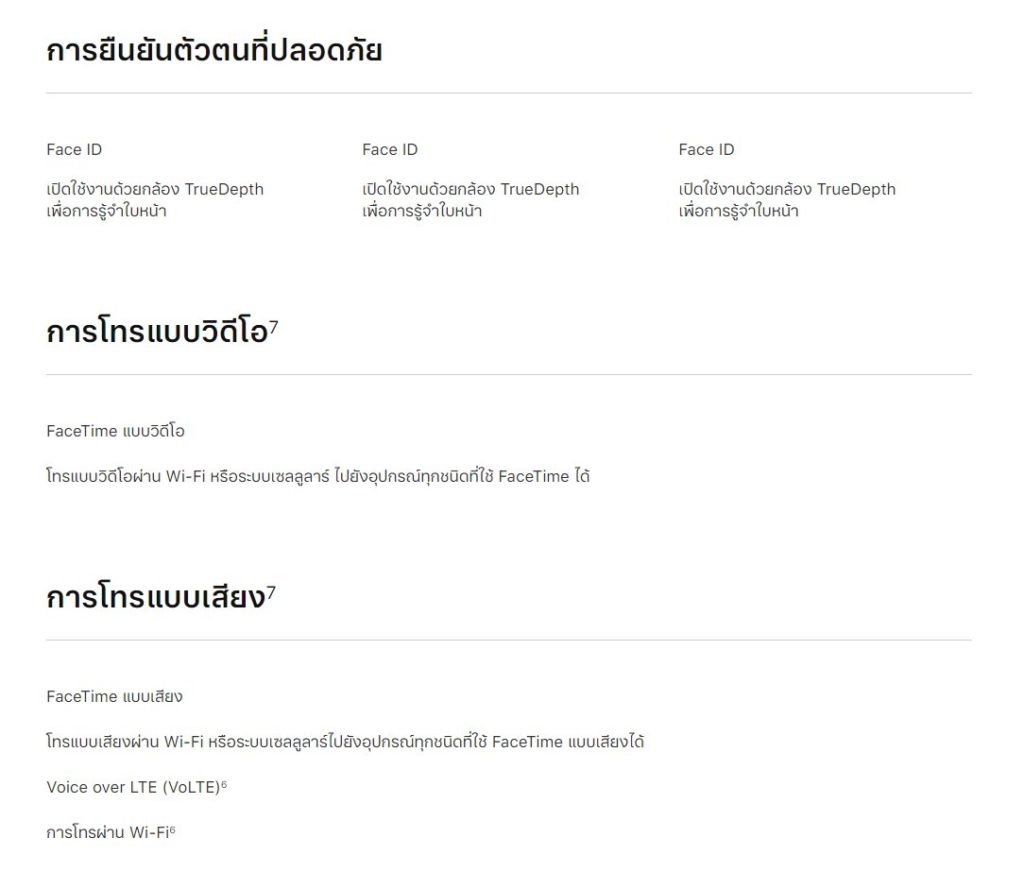Click first column TrueDepth camera description
This screenshot has height=889, width=1024.
coord(155,200)
